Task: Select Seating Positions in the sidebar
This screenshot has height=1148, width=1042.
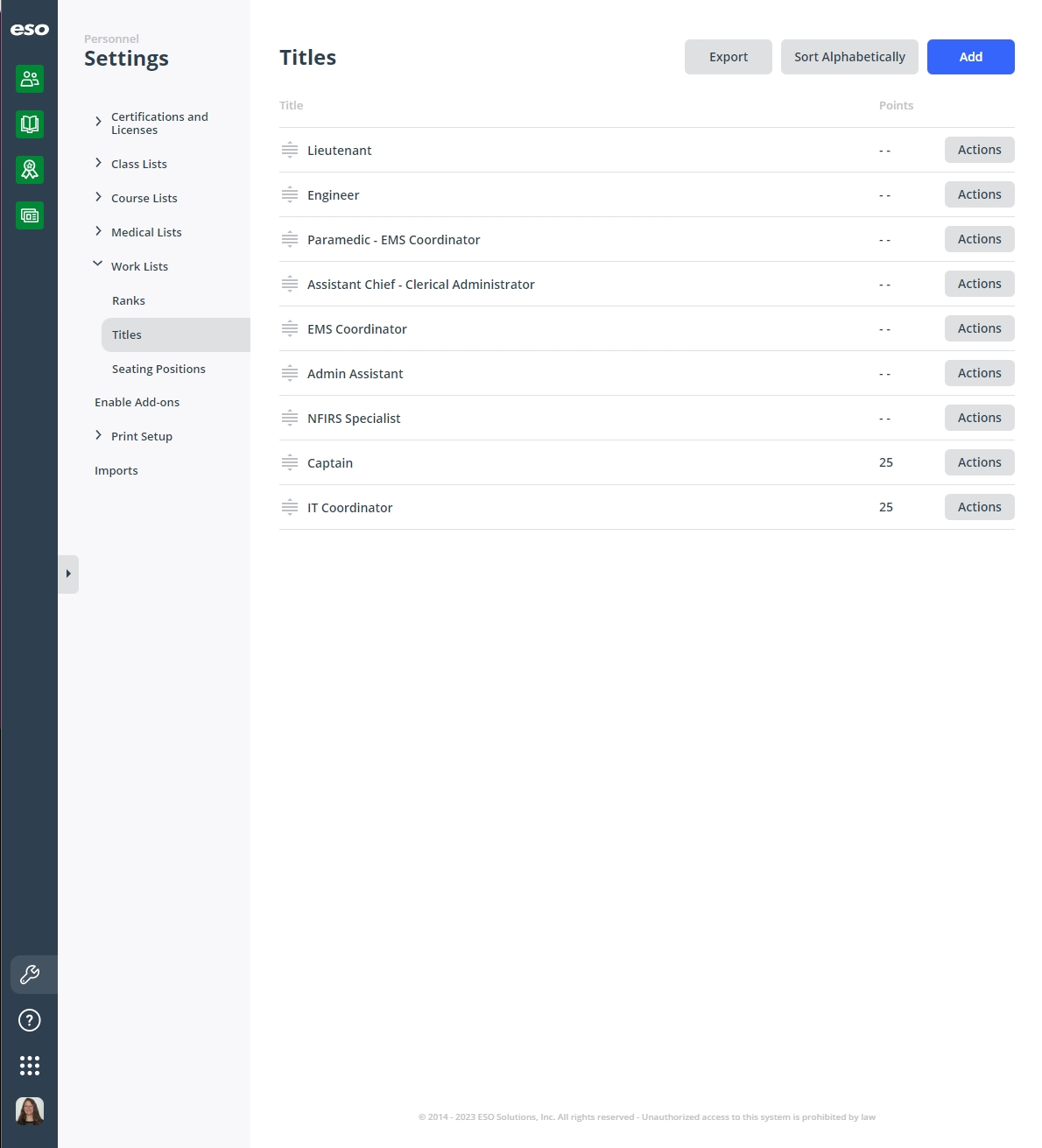Action: tap(158, 369)
